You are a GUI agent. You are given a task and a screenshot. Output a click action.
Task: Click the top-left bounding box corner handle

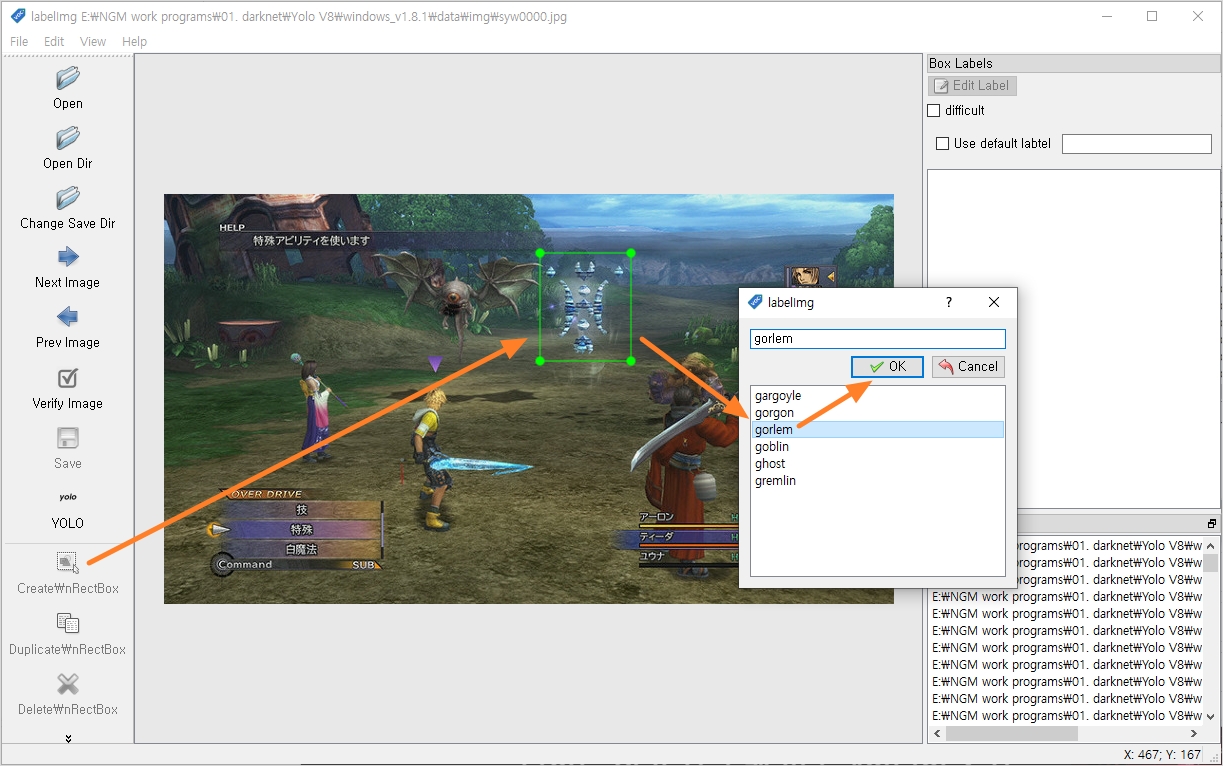click(x=540, y=253)
